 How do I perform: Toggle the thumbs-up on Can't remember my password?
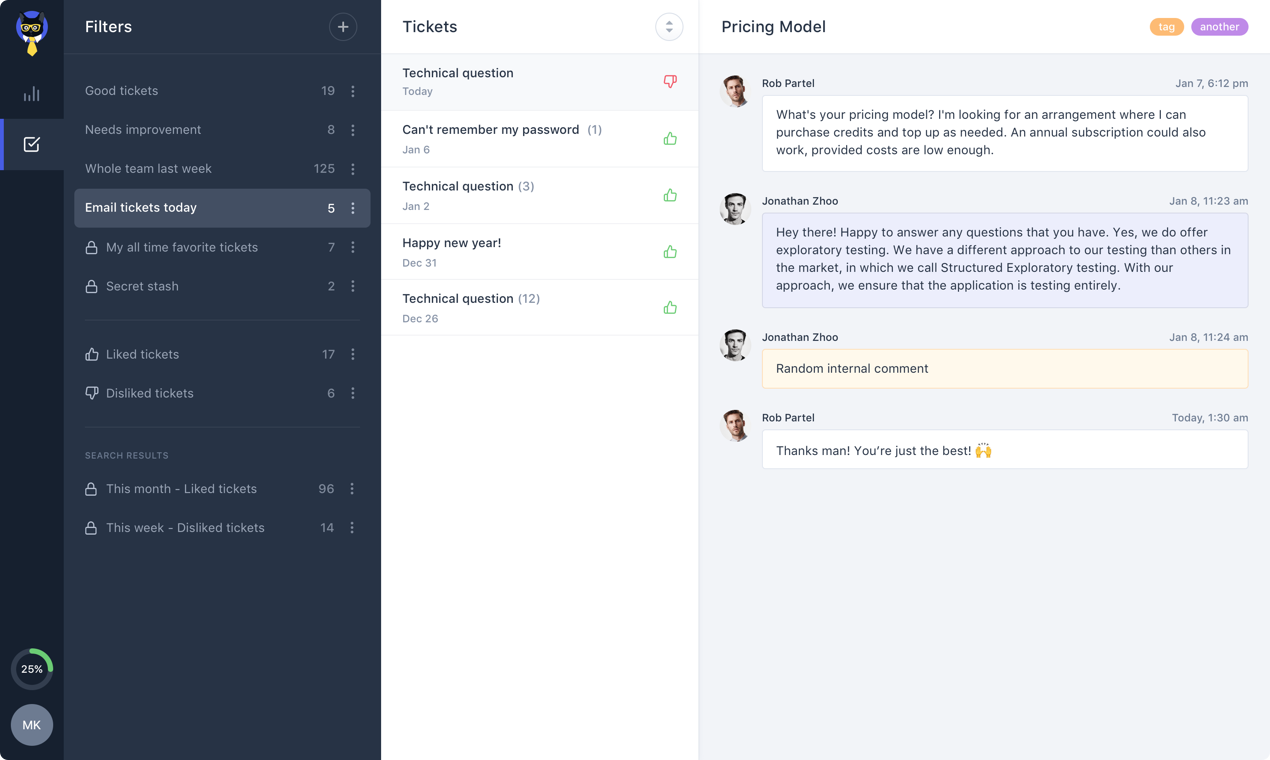pyautogui.click(x=669, y=138)
